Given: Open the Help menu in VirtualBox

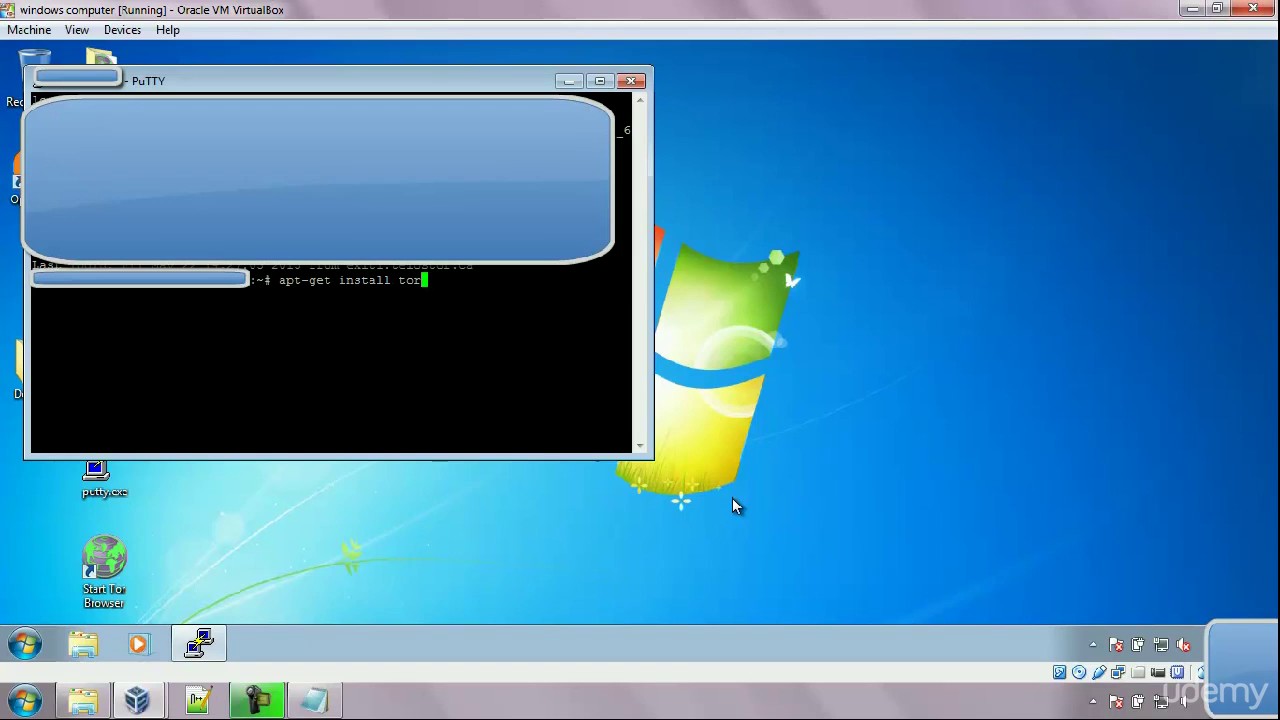Looking at the screenshot, I should (167, 30).
